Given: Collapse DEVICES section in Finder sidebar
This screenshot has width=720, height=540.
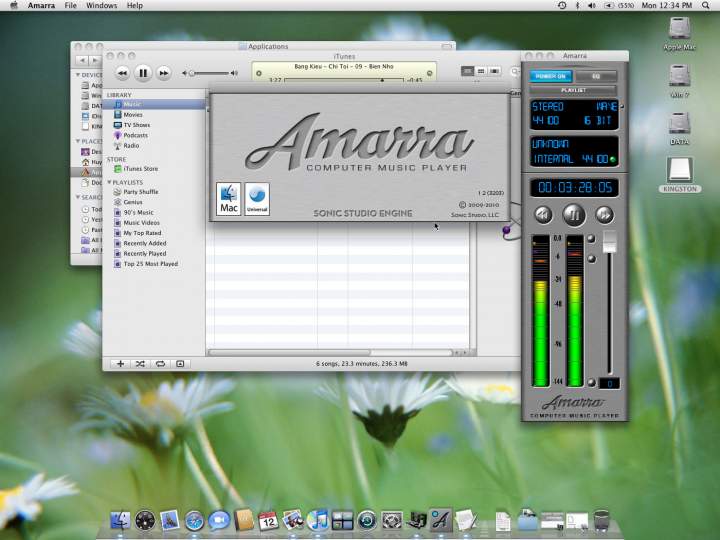Looking at the screenshot, I should (78, 74).
